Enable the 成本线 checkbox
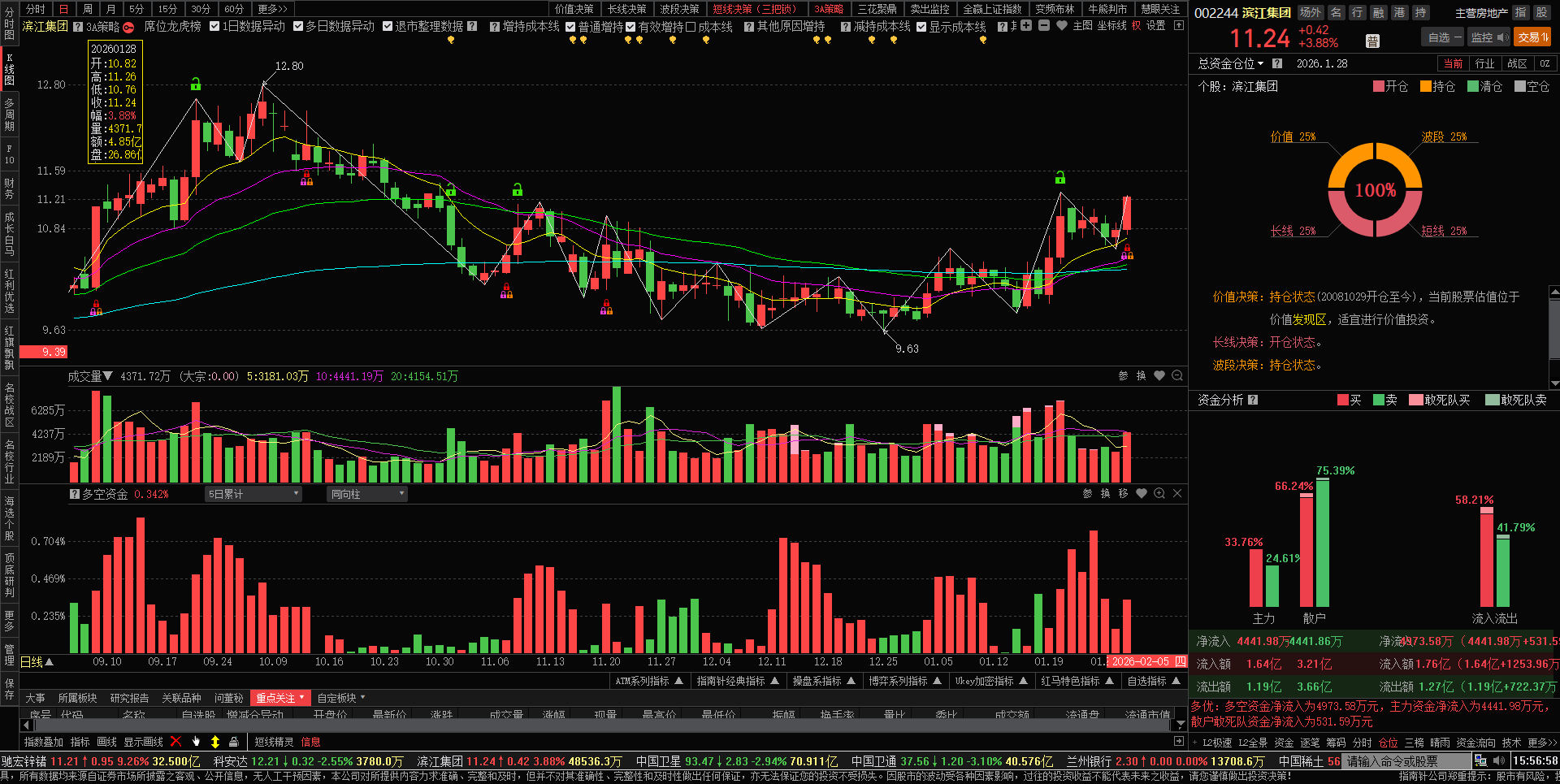Viewport: 1560px width, 784px height. (x=691, y=27)
